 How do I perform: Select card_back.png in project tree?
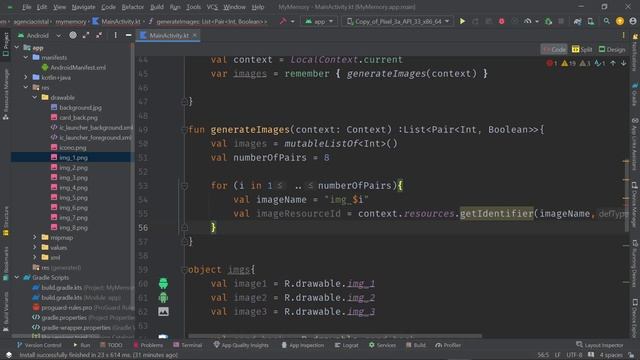78,118
